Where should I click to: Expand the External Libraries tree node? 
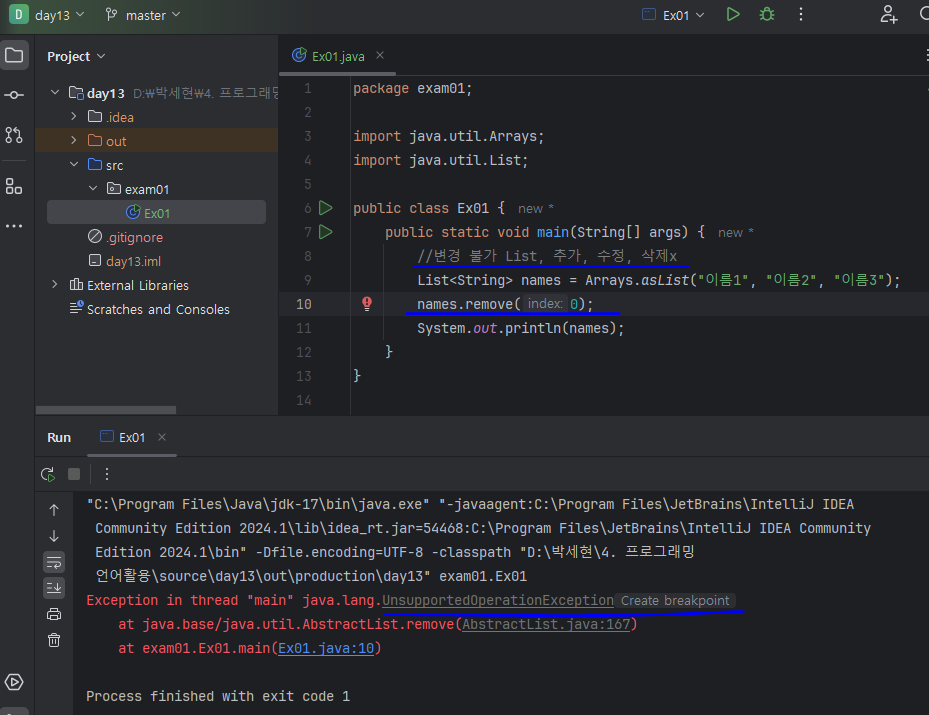55,285
